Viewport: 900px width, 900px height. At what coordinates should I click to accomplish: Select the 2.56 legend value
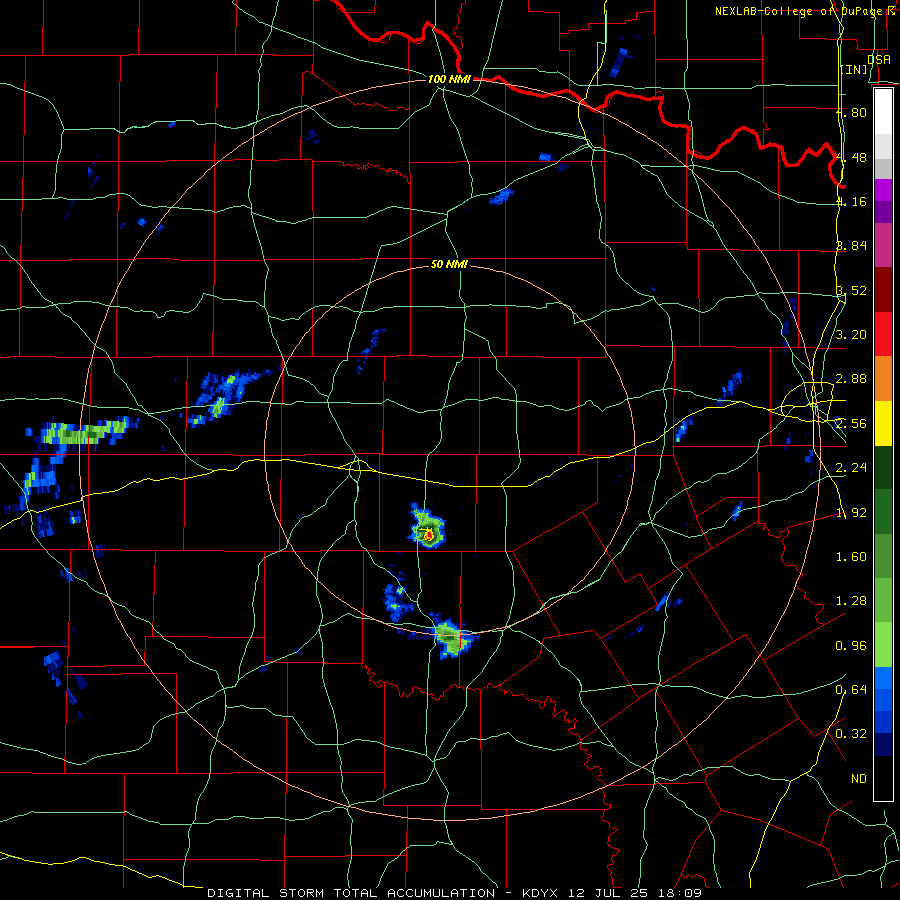point(851,424)
